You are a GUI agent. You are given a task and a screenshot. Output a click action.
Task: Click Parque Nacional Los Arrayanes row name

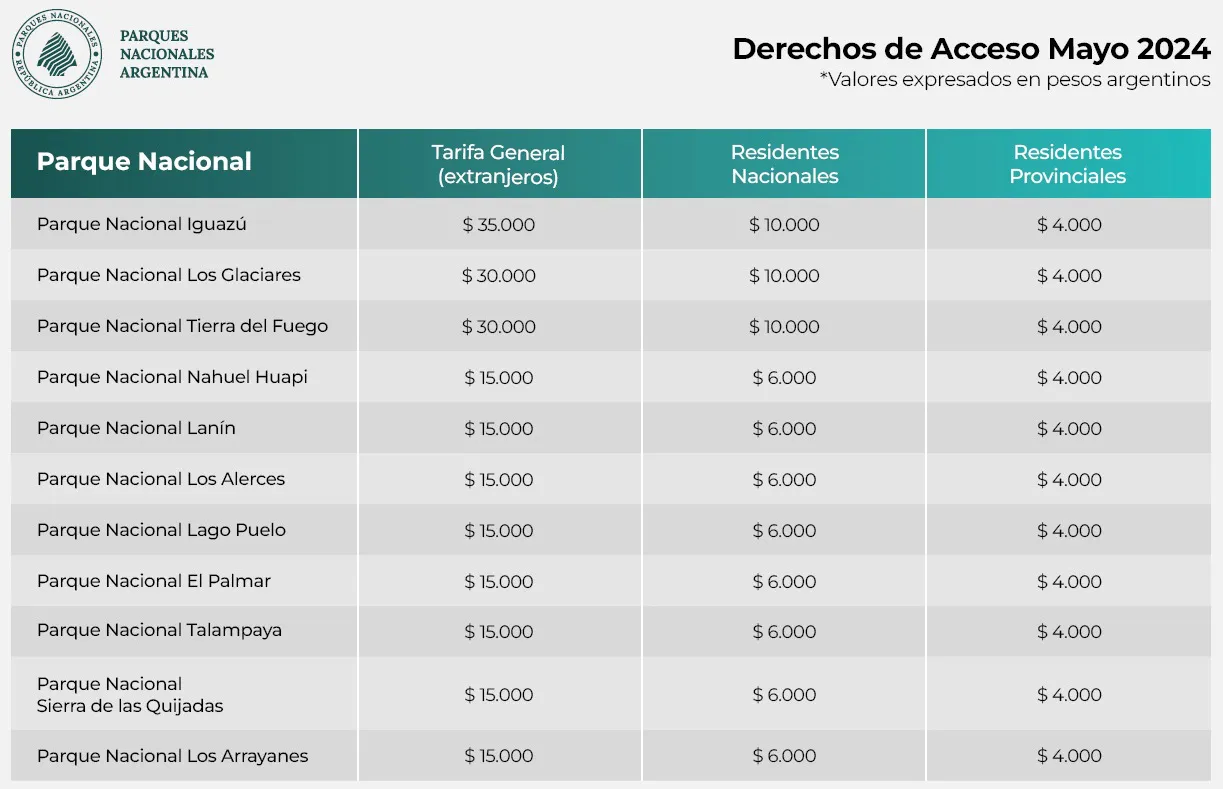coord(172,756)
